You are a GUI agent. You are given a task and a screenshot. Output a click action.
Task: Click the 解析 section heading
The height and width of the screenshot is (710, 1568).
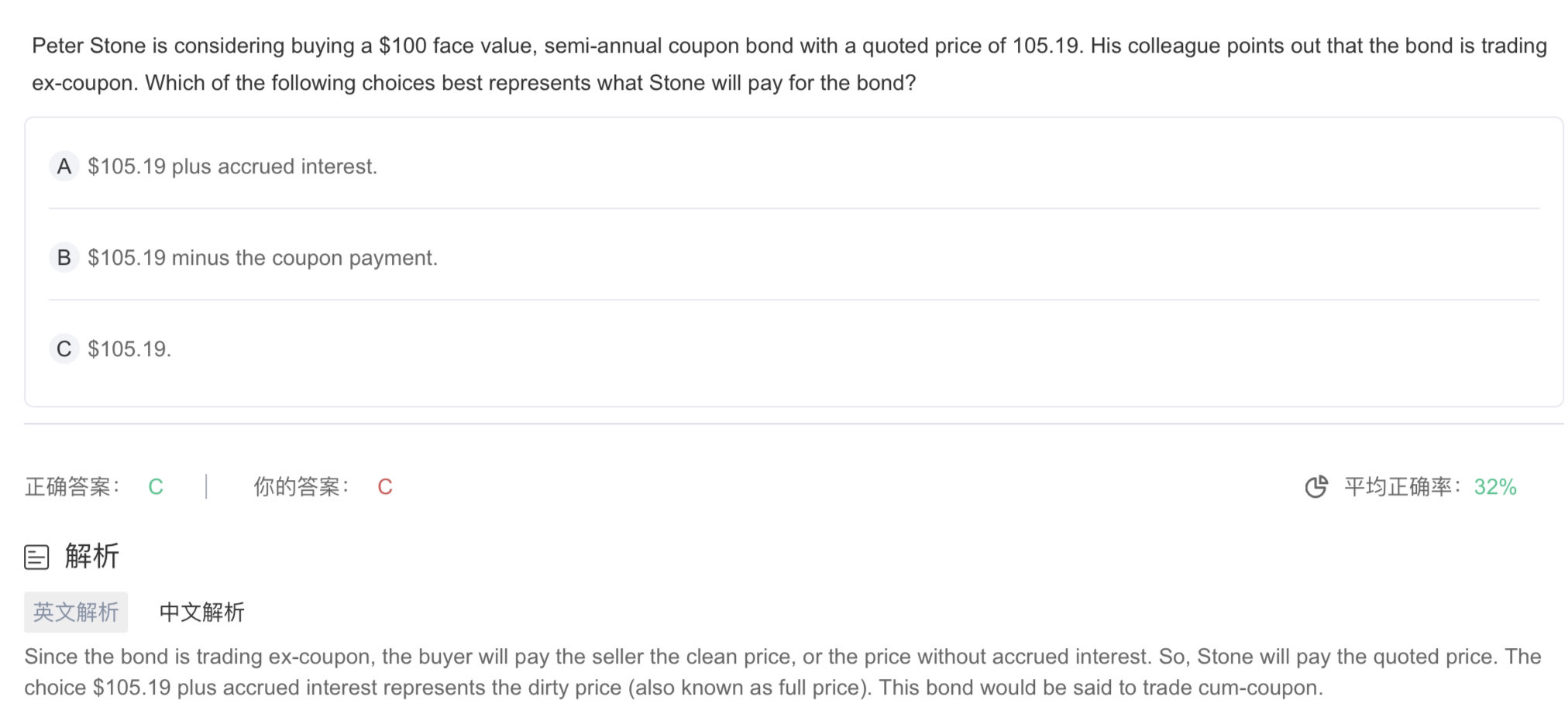92,557
